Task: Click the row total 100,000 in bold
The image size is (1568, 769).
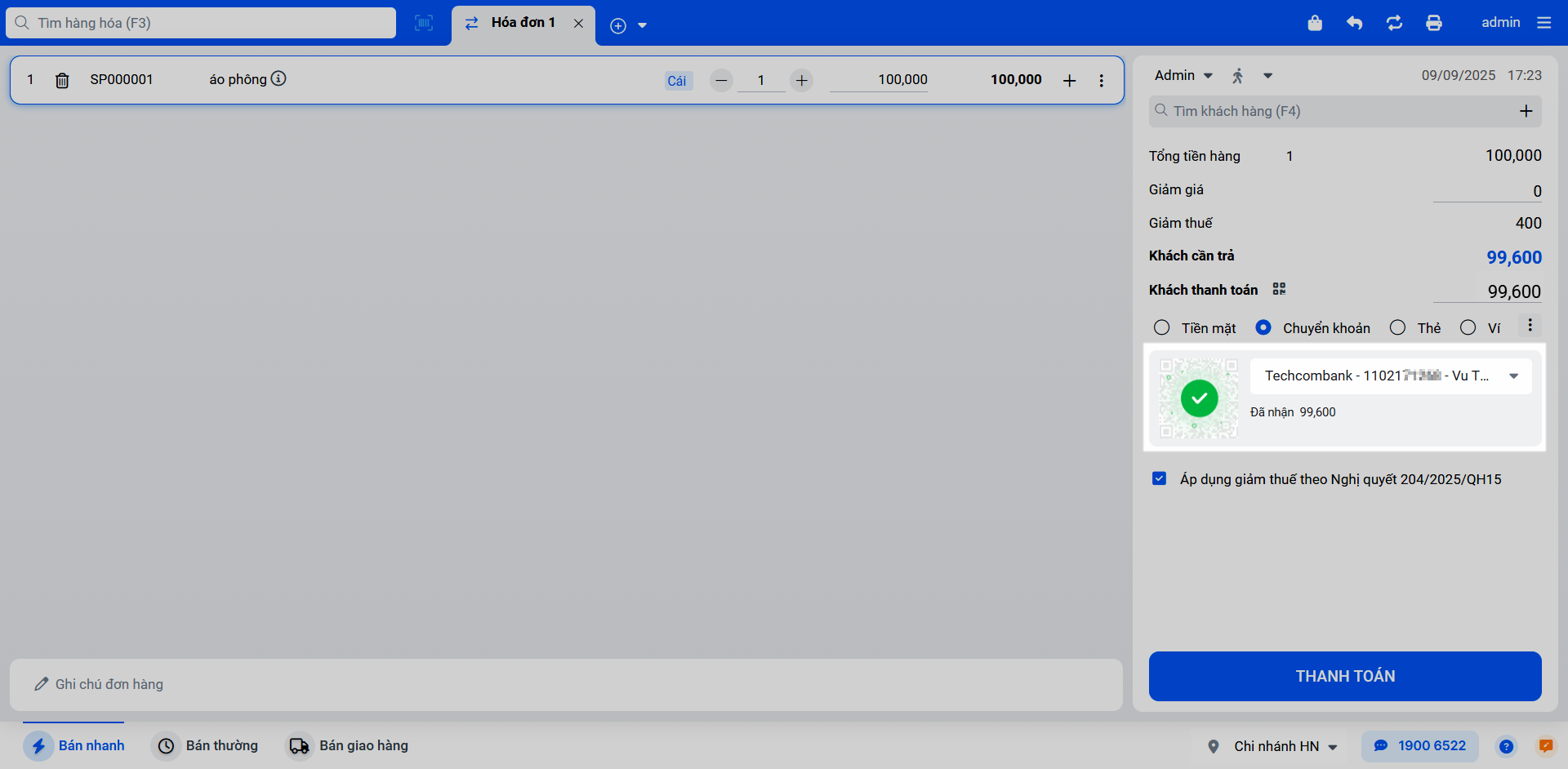Action: pos(1016,79)
